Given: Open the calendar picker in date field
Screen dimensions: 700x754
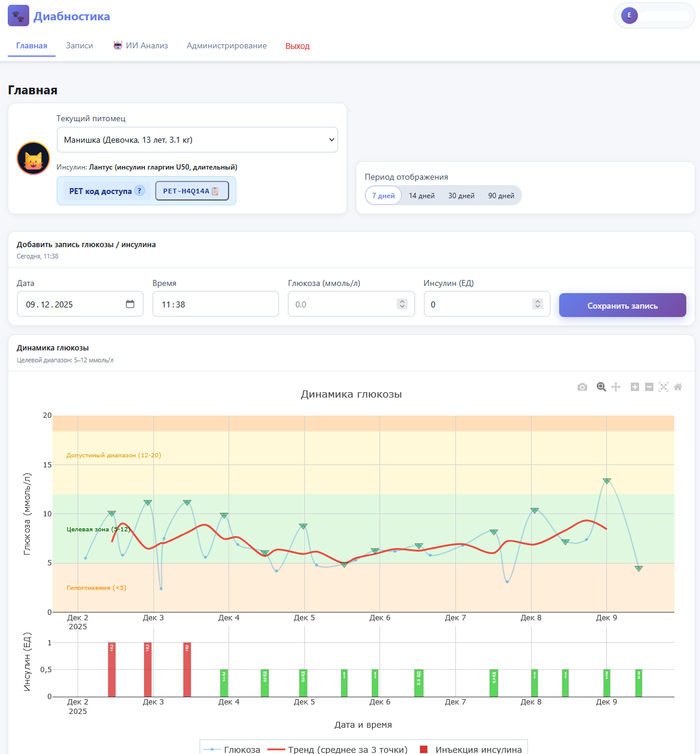Looking at the screenshot, I should [x=130, y=305].
